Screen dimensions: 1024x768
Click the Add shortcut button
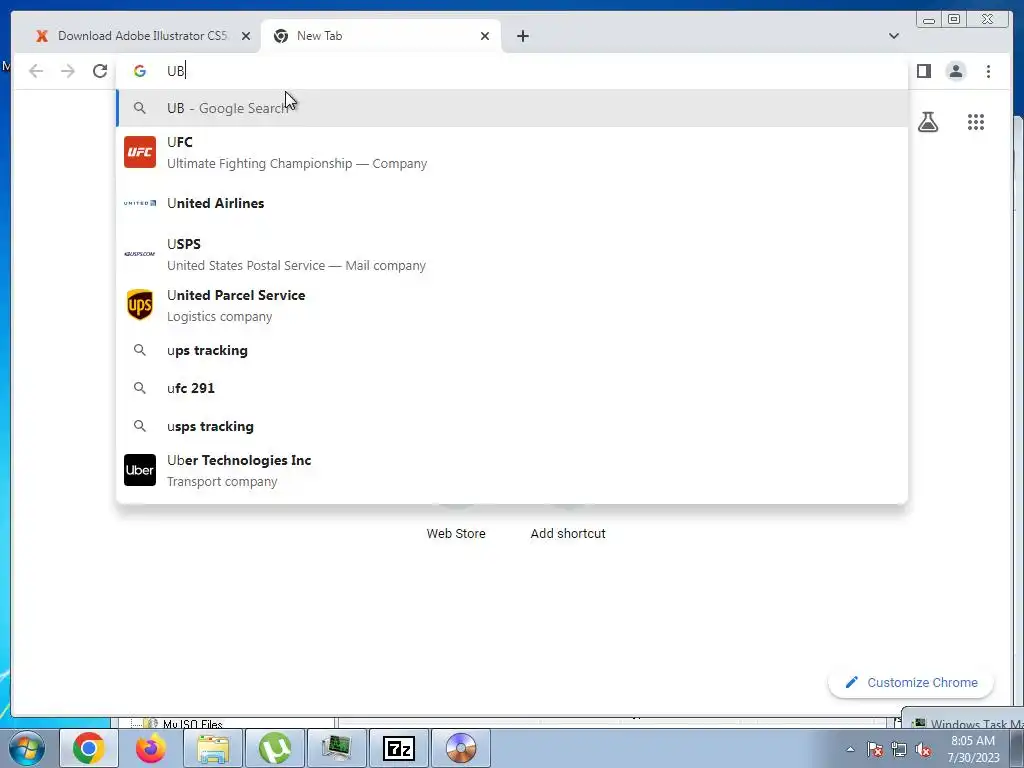click(568, 533)
